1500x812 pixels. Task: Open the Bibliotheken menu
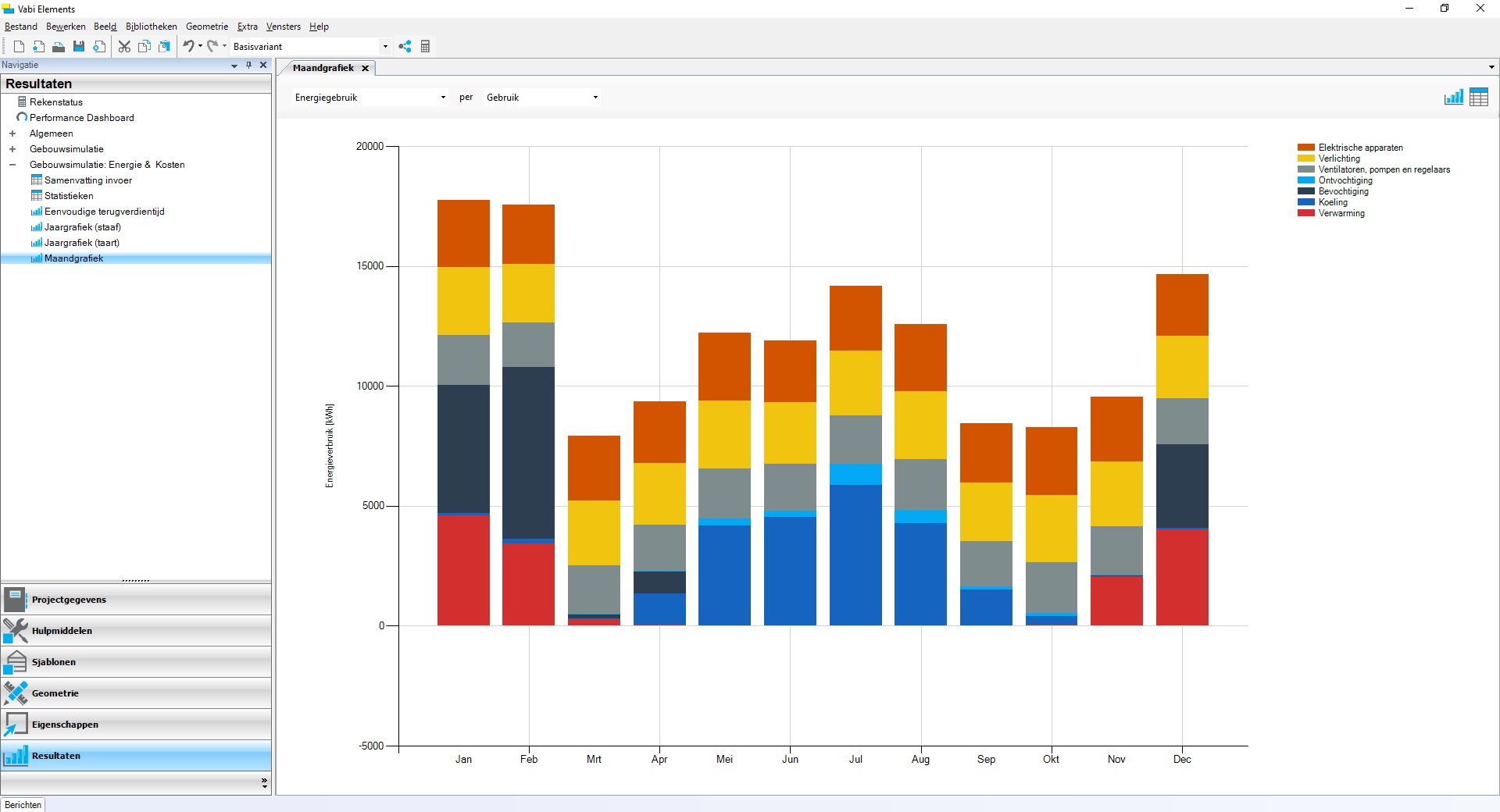coord(151,27)
